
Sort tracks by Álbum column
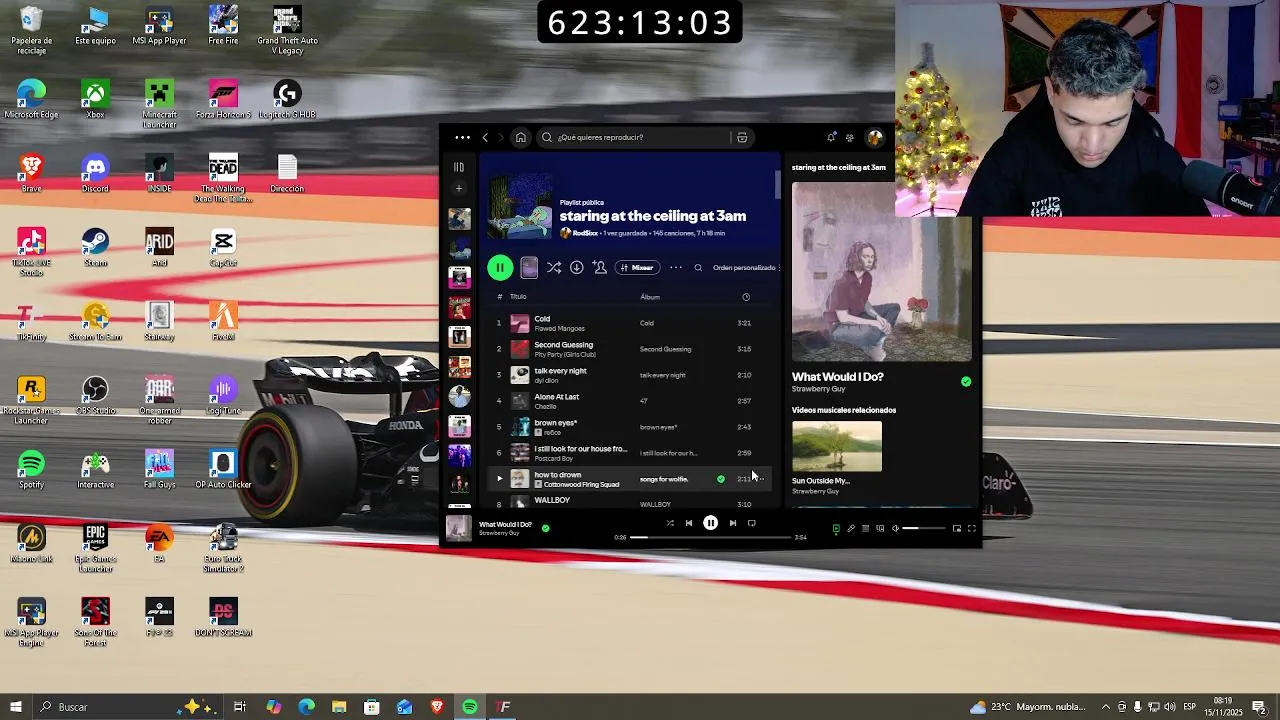pyautogui.click(x=650, y=297)
